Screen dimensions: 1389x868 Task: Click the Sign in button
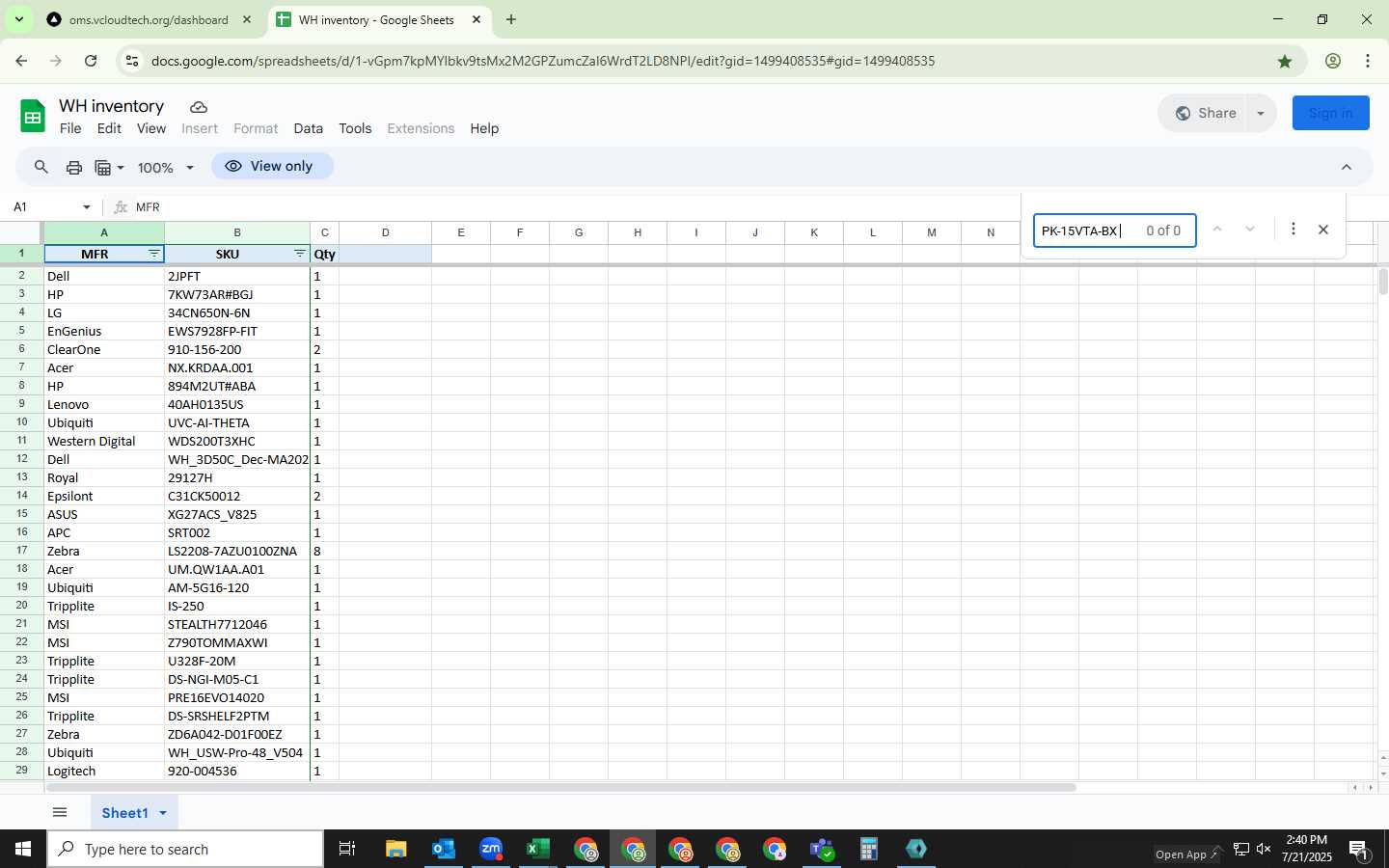(x=1330, y=113)
